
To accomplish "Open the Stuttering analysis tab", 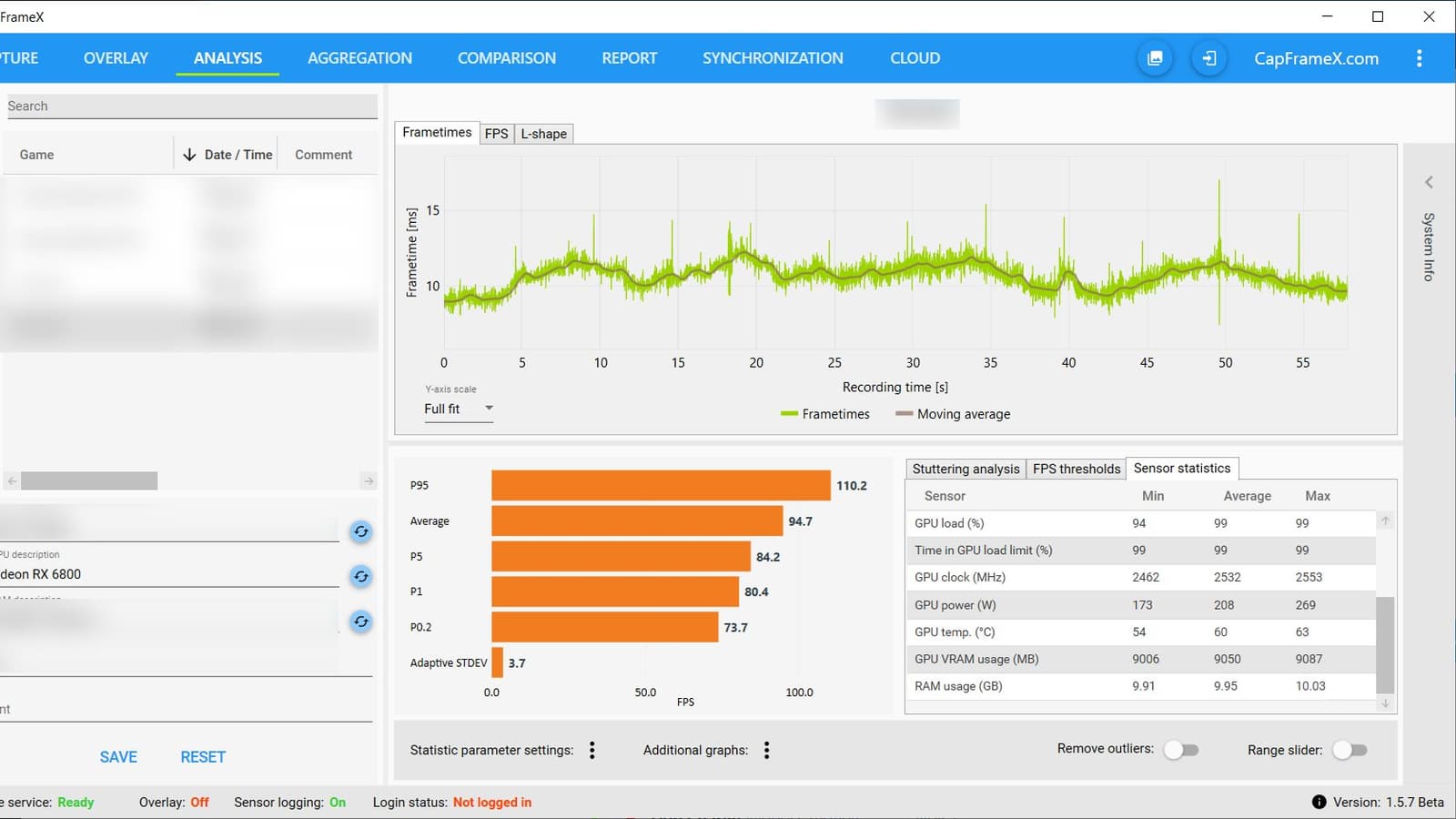I will [966, 469].
